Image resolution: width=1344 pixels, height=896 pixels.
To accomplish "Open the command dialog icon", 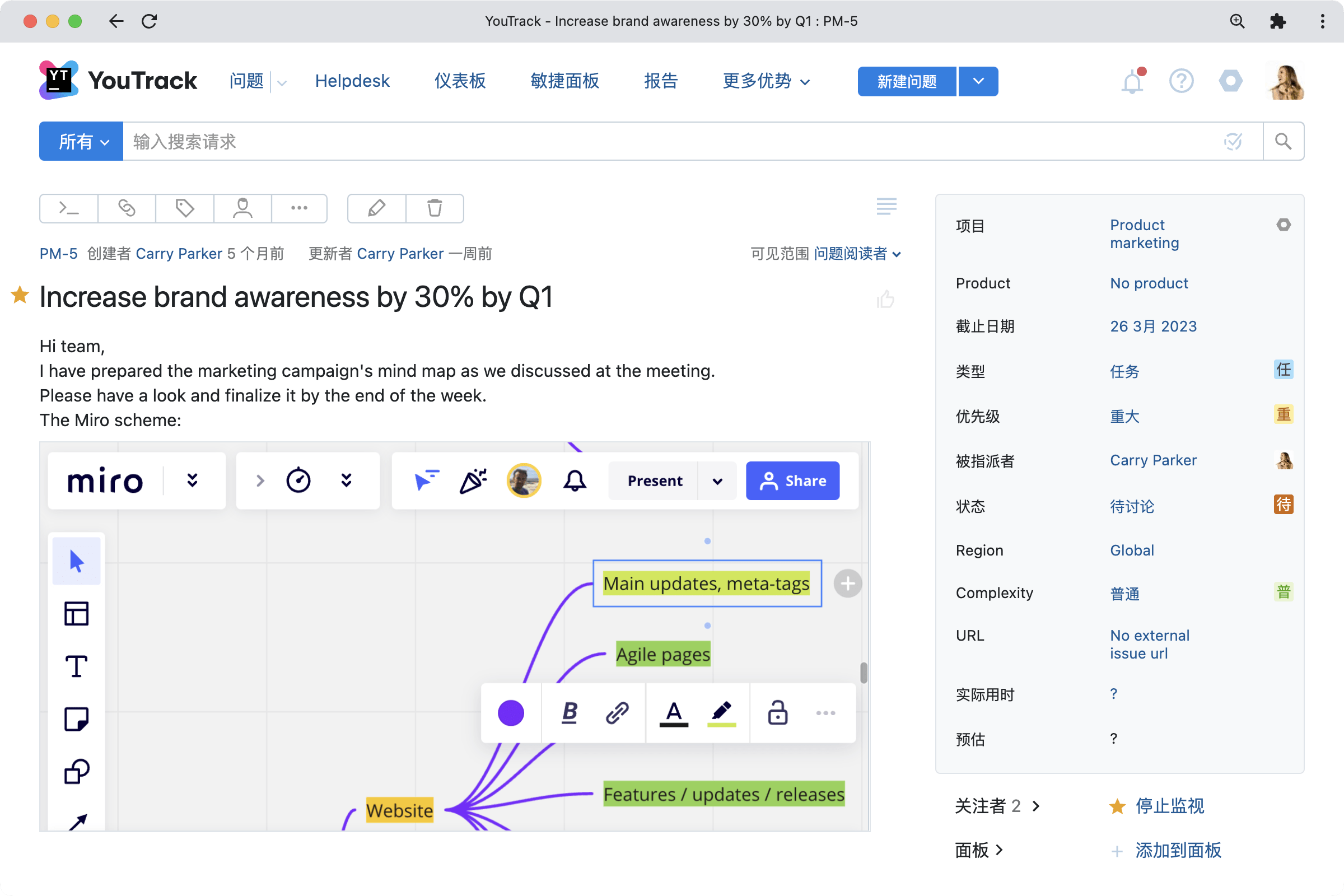I will (x=68, y=208).
